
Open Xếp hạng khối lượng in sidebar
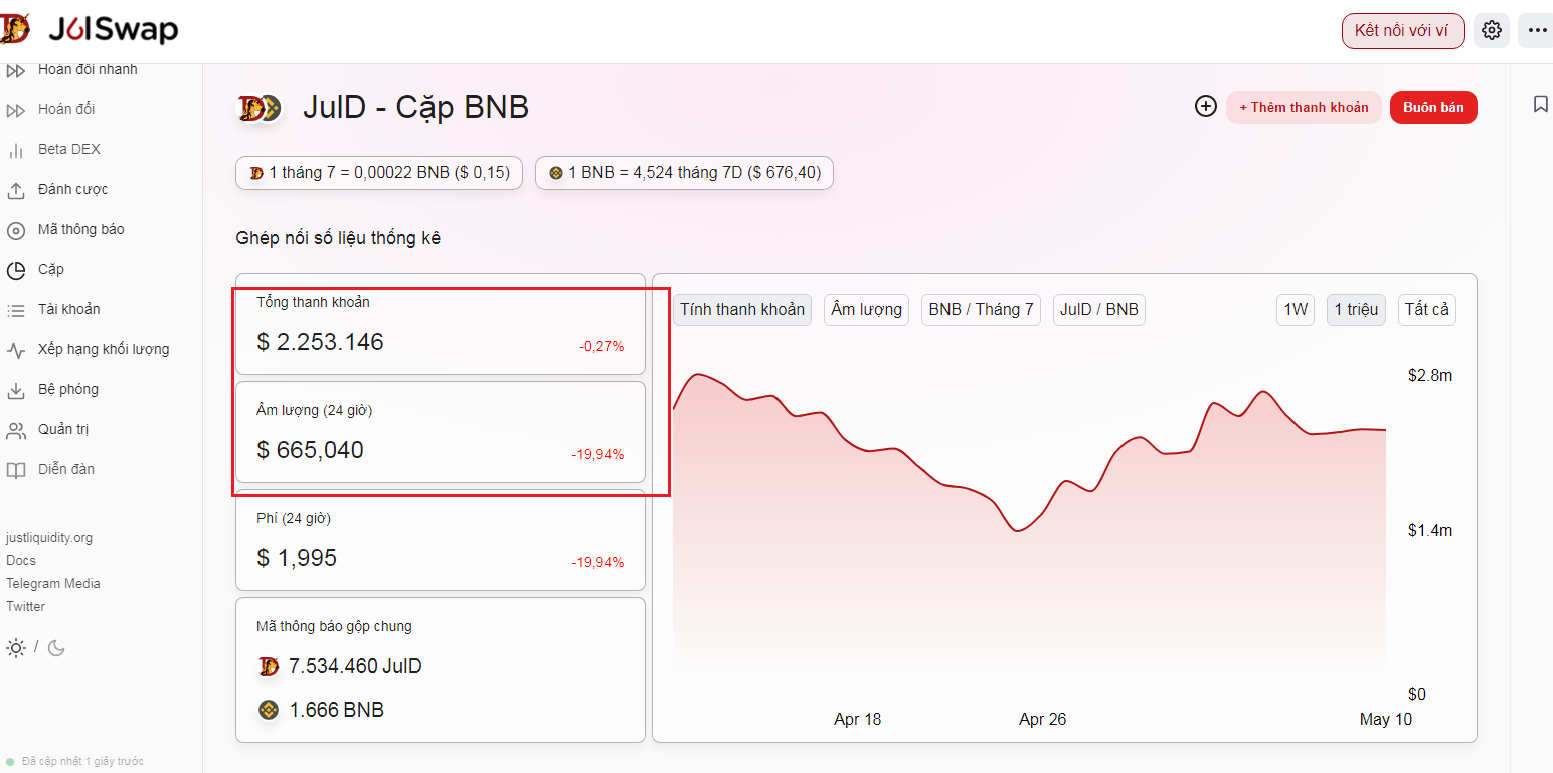pos(103,349)
